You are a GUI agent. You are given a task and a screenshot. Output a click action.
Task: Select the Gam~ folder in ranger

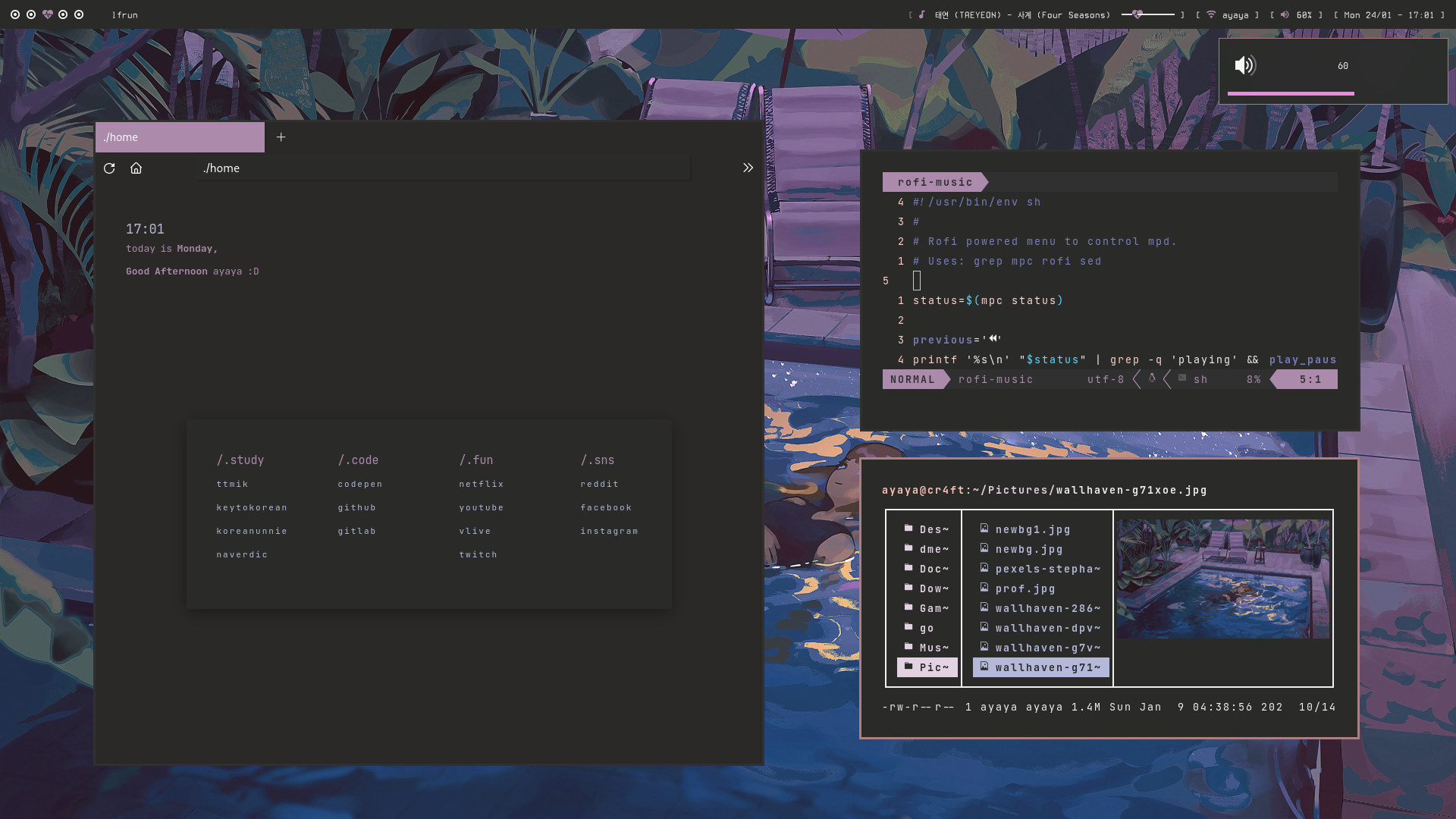[927, 608]
